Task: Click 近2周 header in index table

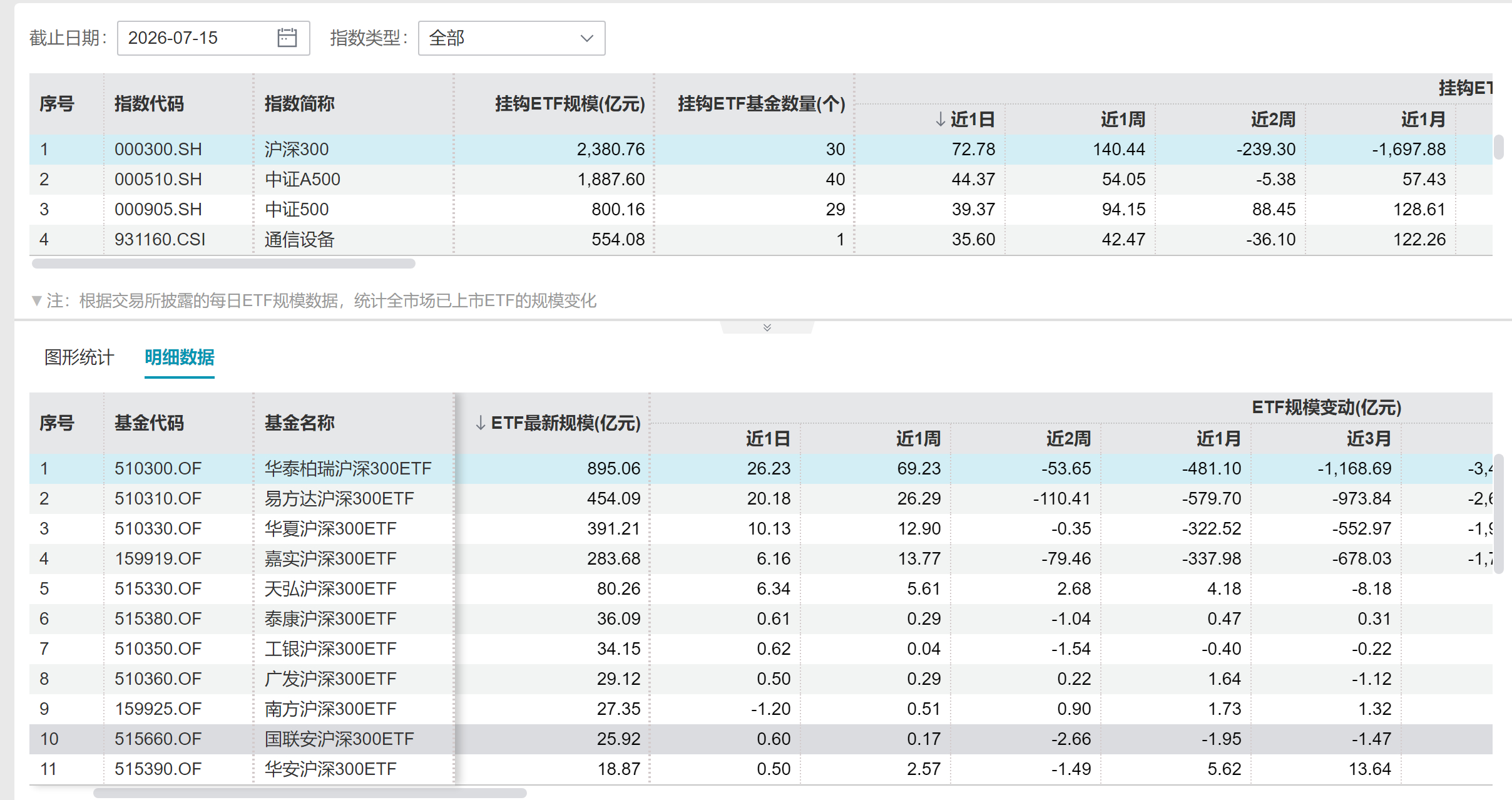Action: (x=1273, y=119)
